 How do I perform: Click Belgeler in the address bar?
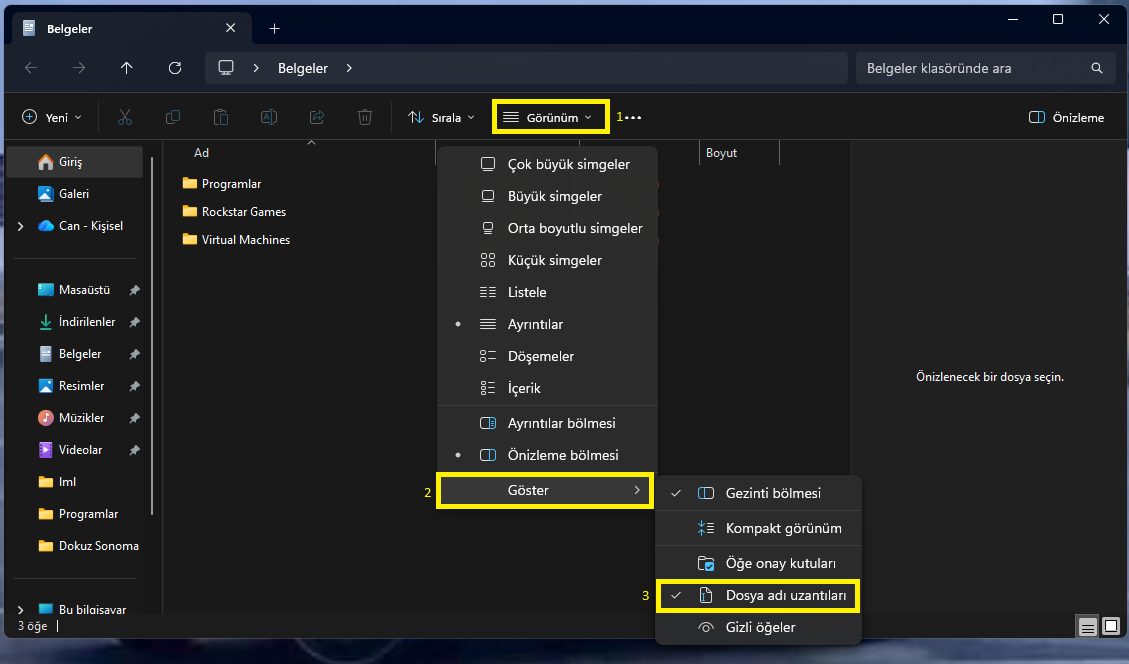tap(302, 68)
